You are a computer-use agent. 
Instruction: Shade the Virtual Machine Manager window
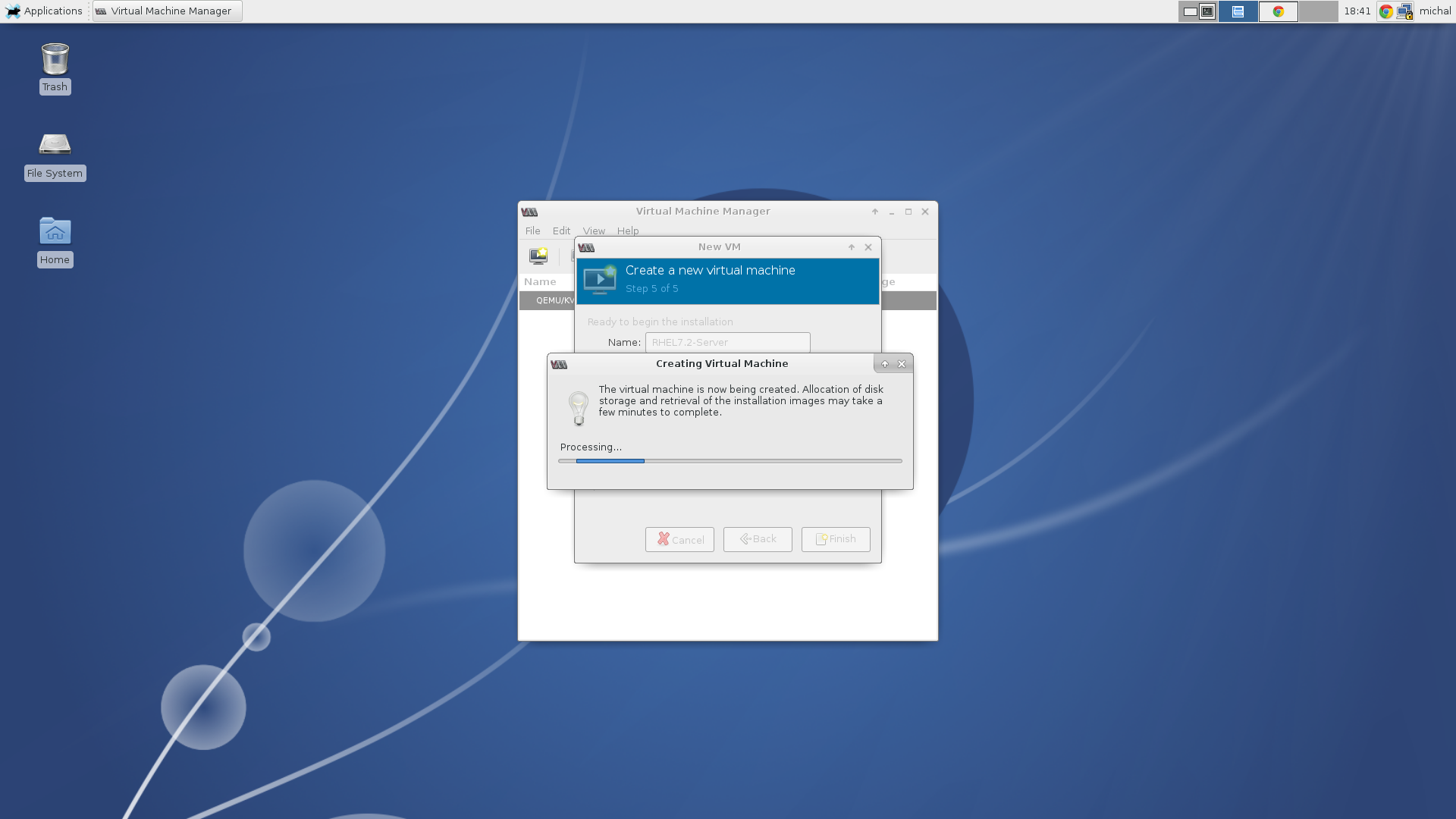(x=875, y=212)
